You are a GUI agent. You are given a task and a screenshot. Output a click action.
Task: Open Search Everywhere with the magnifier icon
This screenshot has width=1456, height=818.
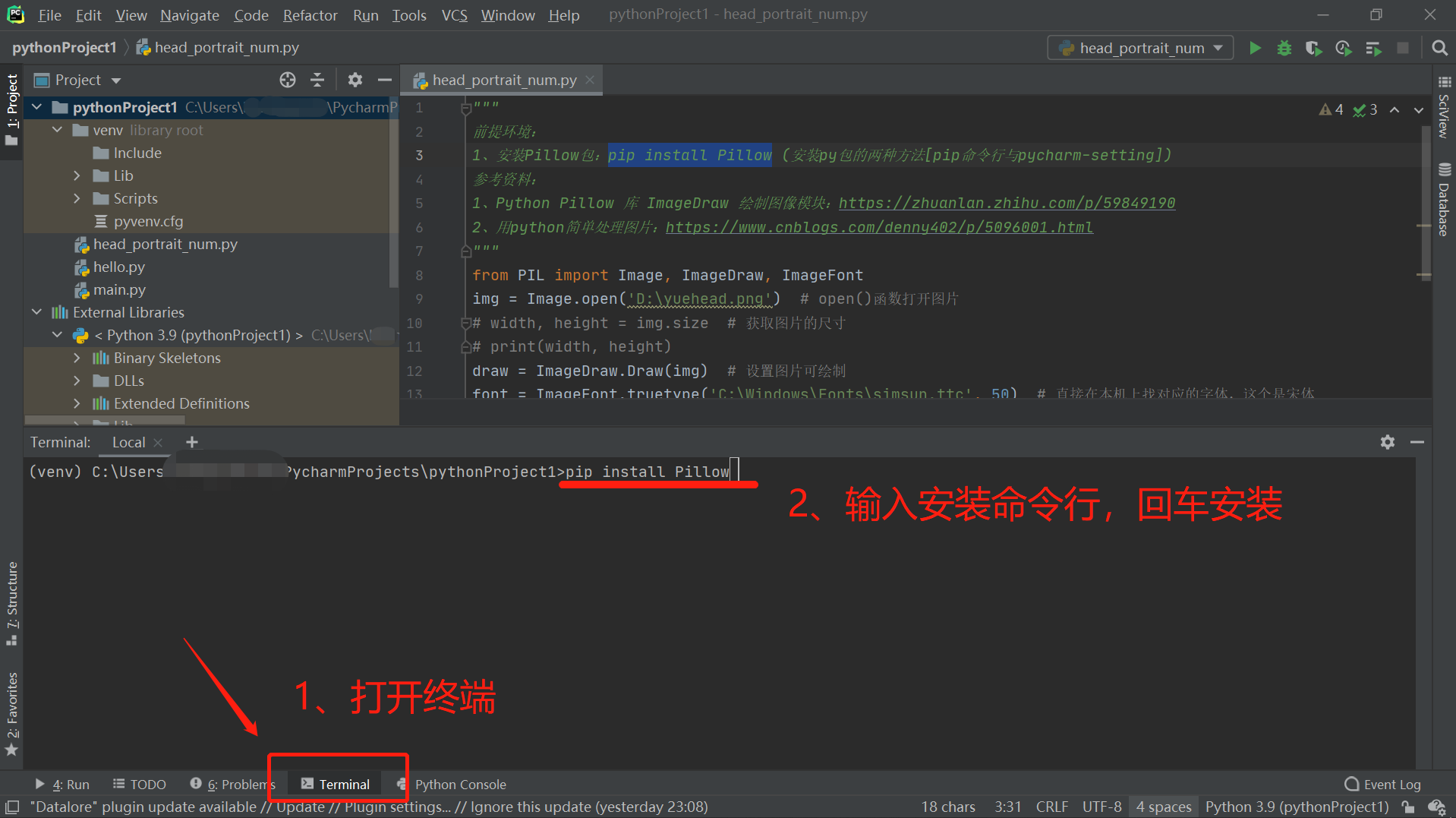coord(1439,47)
